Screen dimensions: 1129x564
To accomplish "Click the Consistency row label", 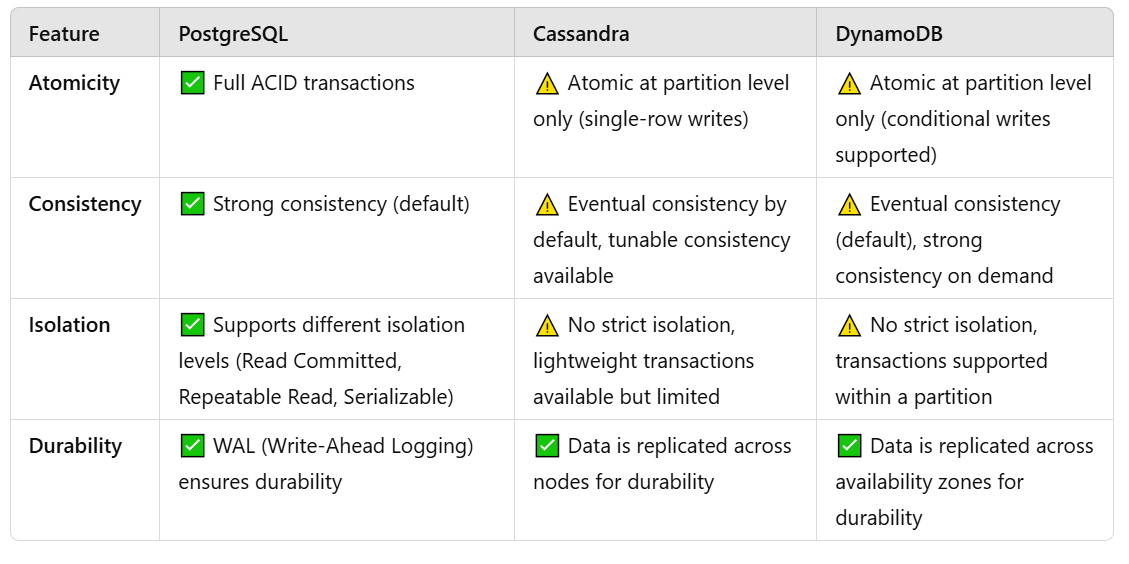I will (85, 204).
